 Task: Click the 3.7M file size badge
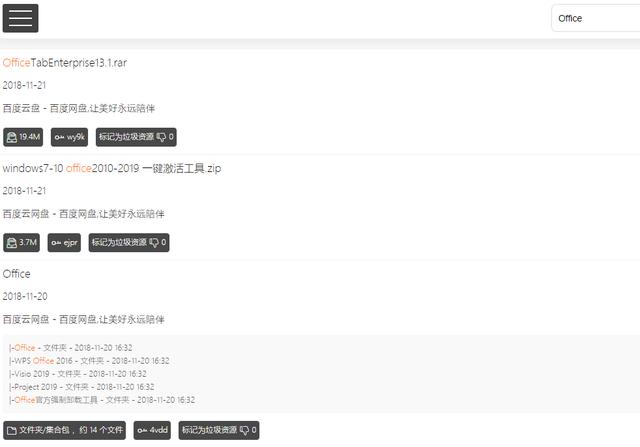coord(21,242)
